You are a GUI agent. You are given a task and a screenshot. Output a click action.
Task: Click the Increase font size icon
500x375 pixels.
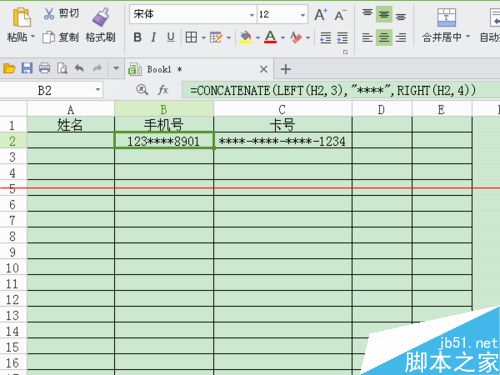click(x=321, y=15)
